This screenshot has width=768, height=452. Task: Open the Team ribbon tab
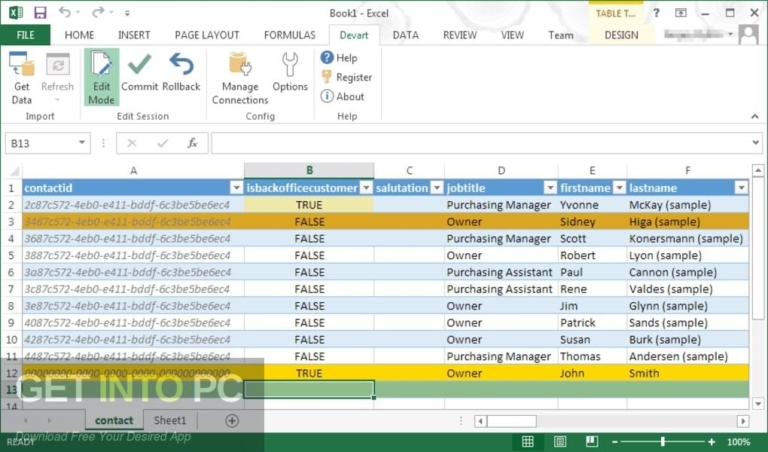tap(561, 35)
